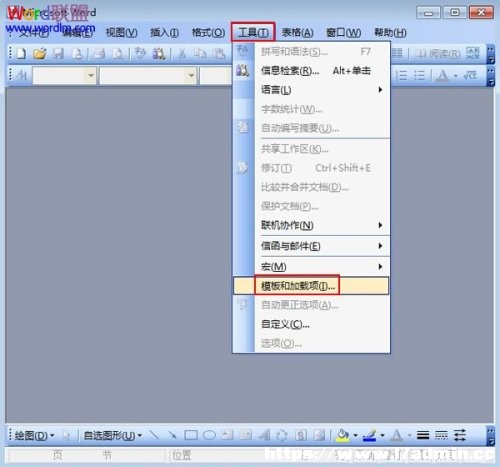The width and height of the screenshot is (500, 467).
Task: Choose 选项(O)... at menu bottom
Action: pyautogui.click(x=311, y=343)
